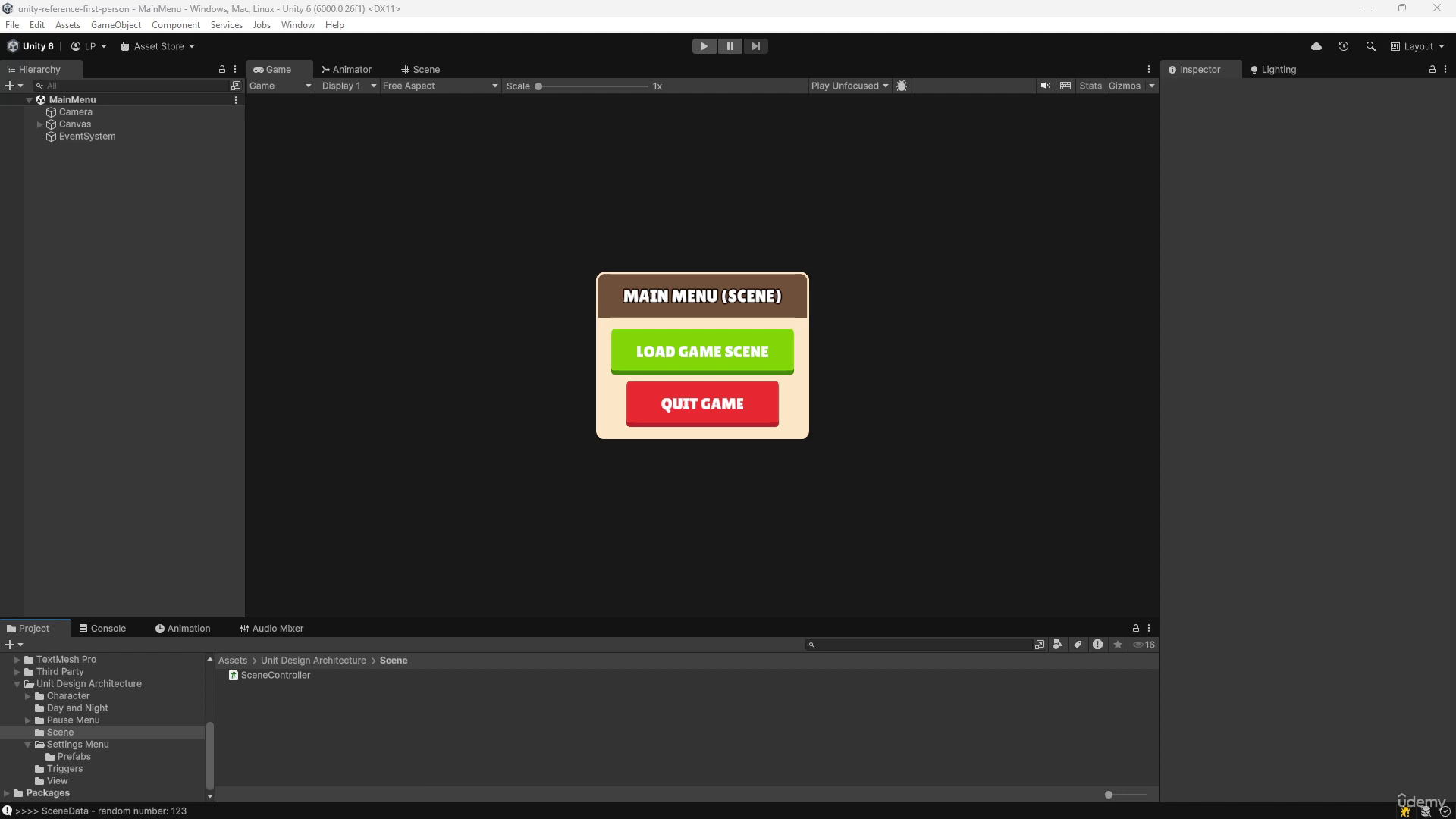Lock the Inspector panel
The image size is (1456, 819).
[x=1432, y=69]
